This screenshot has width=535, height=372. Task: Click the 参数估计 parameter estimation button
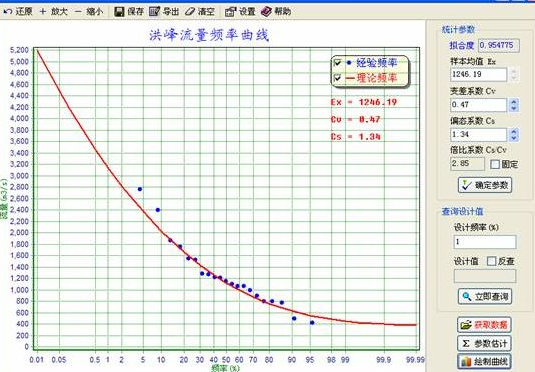click(x=484, y=343)
